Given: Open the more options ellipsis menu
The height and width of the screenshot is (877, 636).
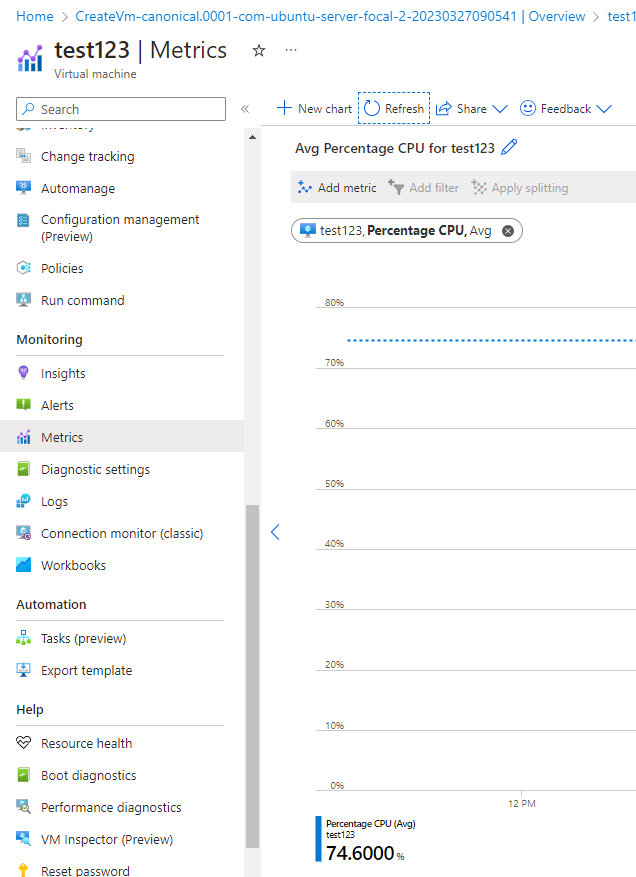Looking at the screenshot, I should [x=291, y=50].
